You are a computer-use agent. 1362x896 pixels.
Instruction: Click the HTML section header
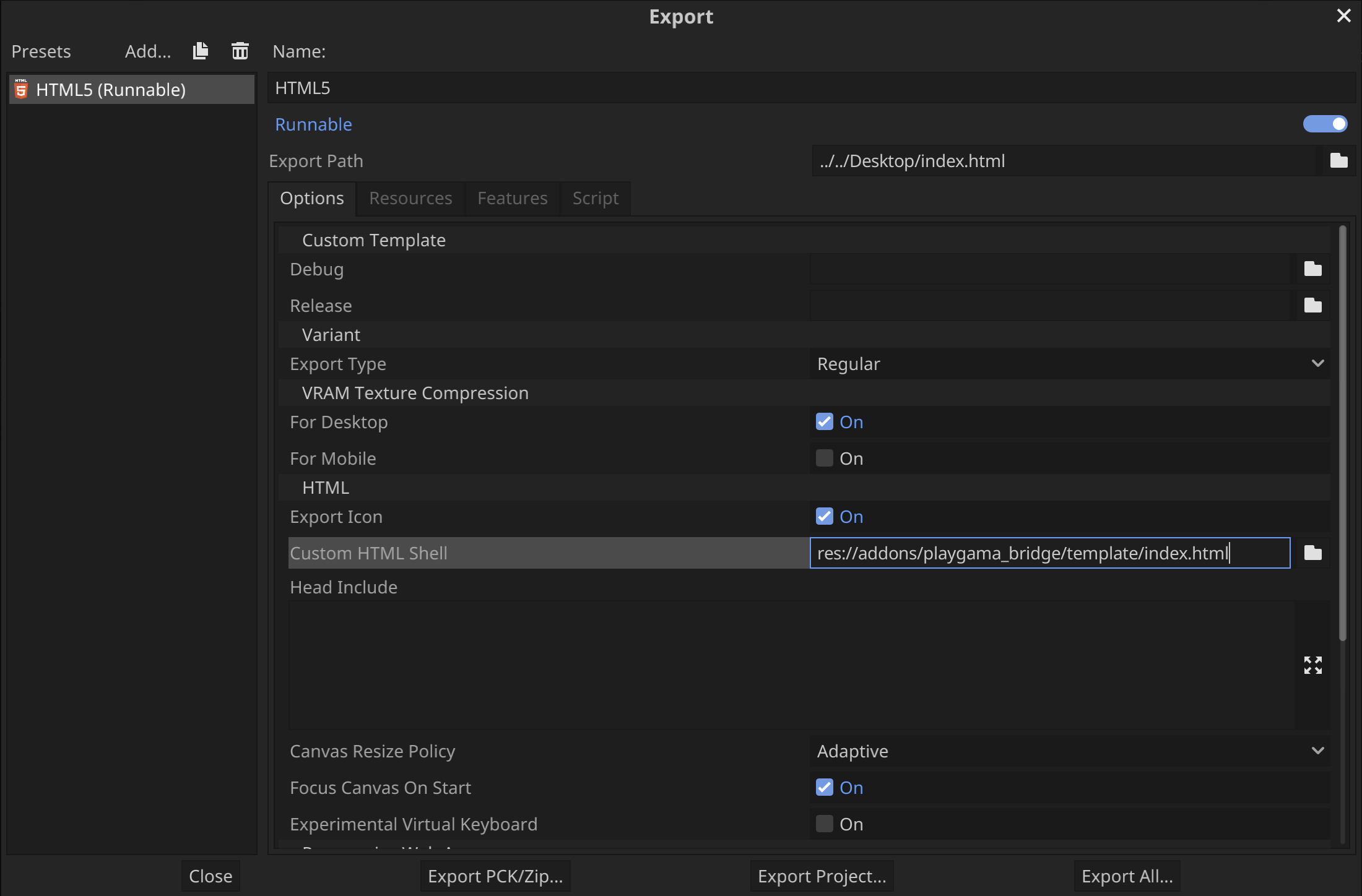coord(804,488)
